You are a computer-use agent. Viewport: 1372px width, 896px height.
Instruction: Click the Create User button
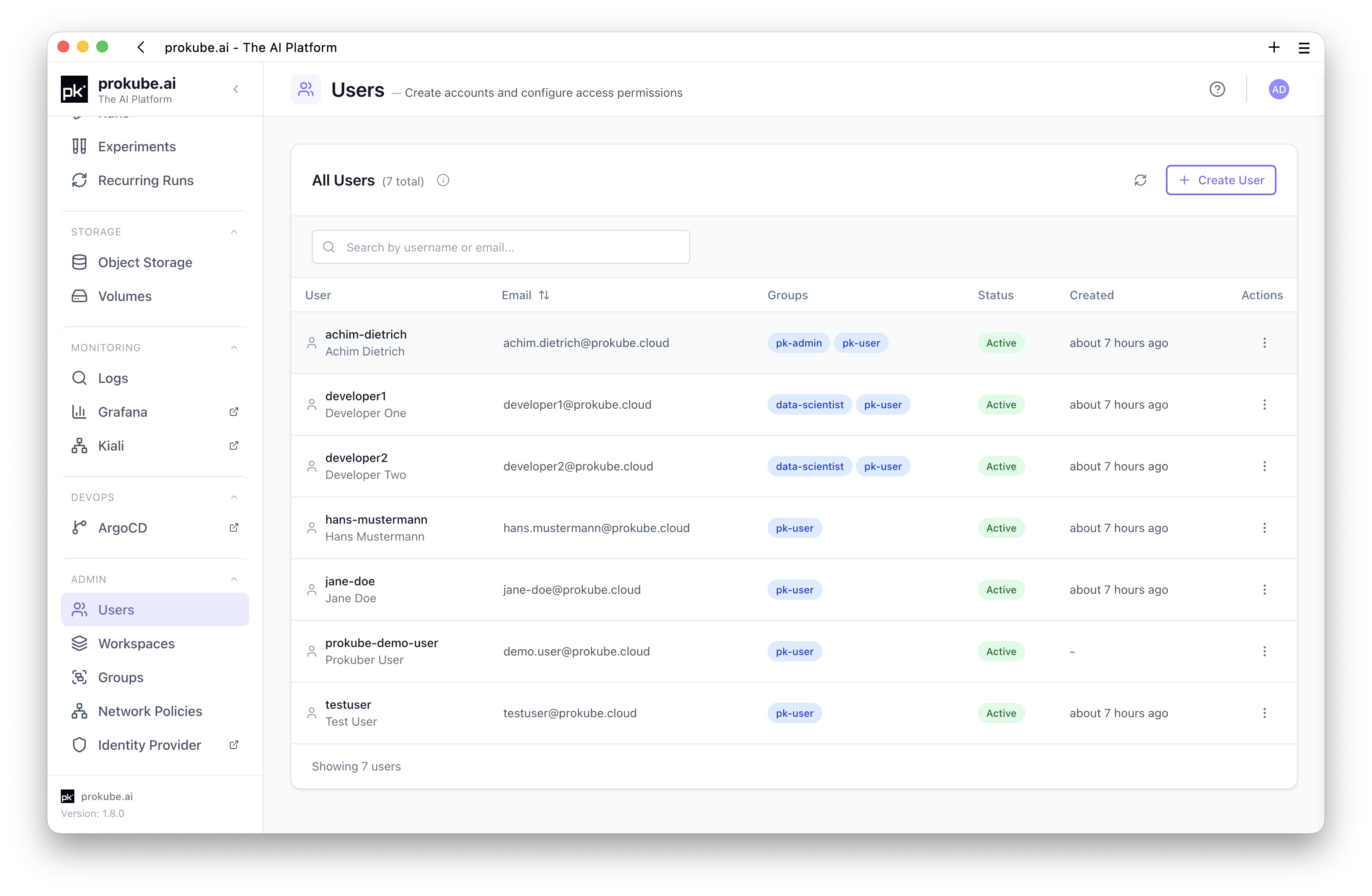pos(1220,180)
